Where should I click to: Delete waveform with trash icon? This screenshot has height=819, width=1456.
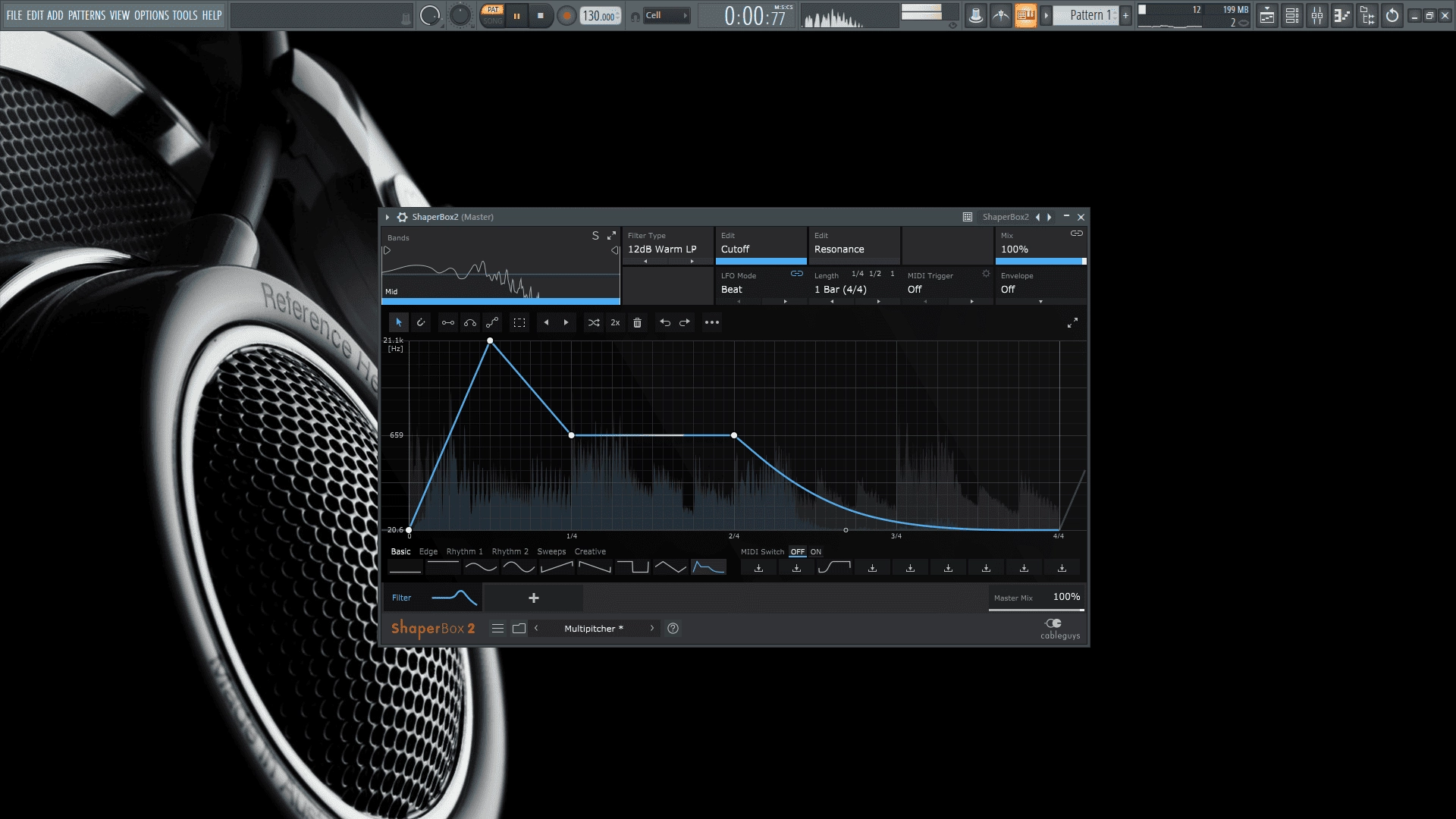pos(637,322)
